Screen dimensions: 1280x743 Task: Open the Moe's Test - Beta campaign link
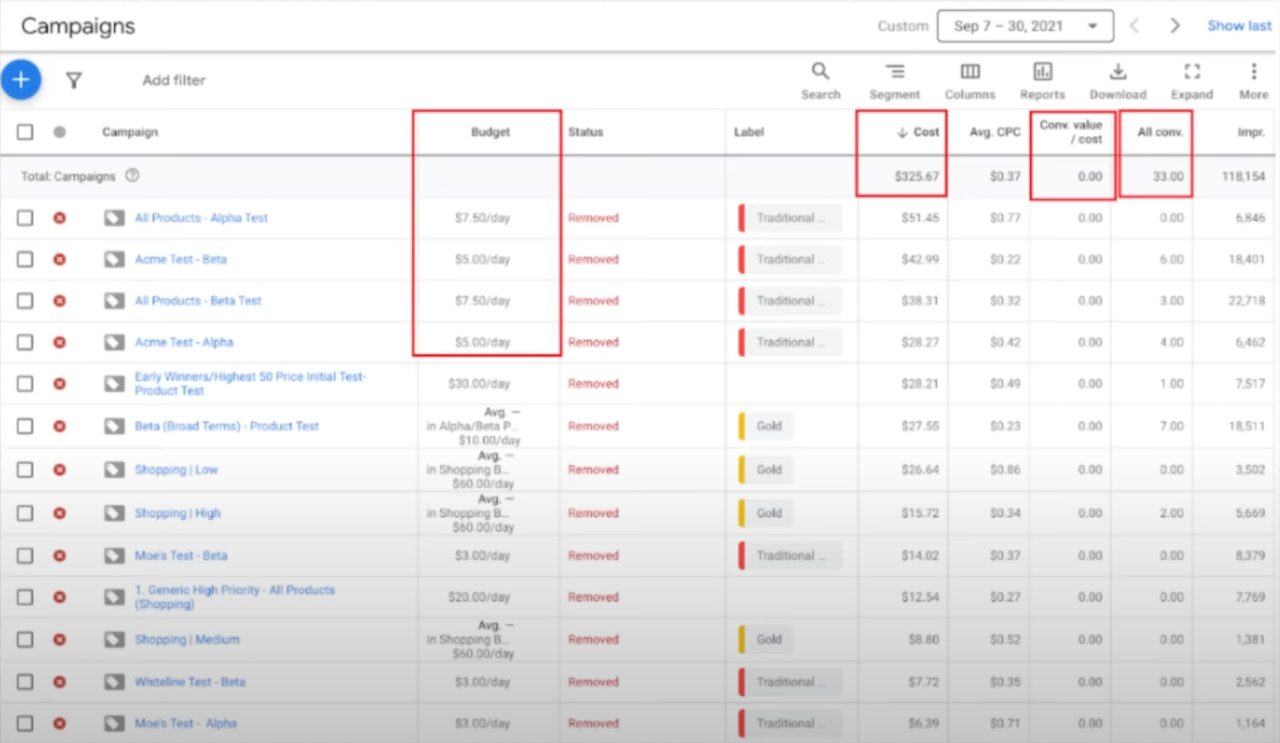(181, 556)
